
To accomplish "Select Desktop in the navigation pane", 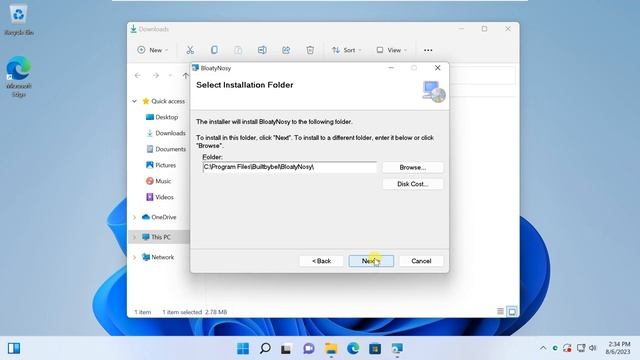I will pyautogui.click(x=162, y=117).
